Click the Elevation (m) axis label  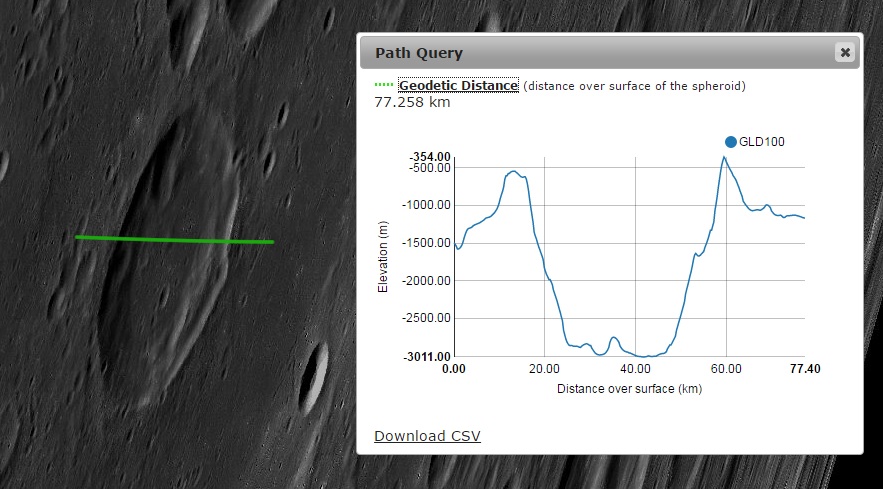383,256
